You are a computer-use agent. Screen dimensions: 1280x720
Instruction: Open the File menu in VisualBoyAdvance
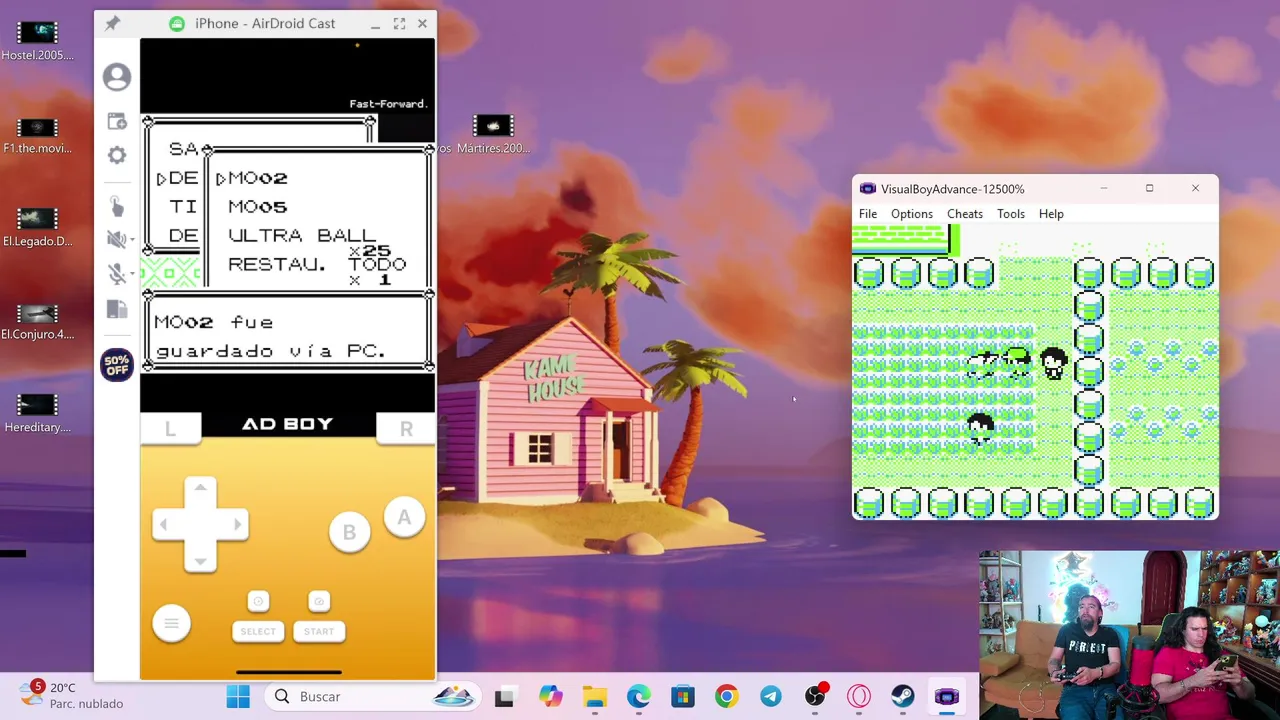[868, 214]
